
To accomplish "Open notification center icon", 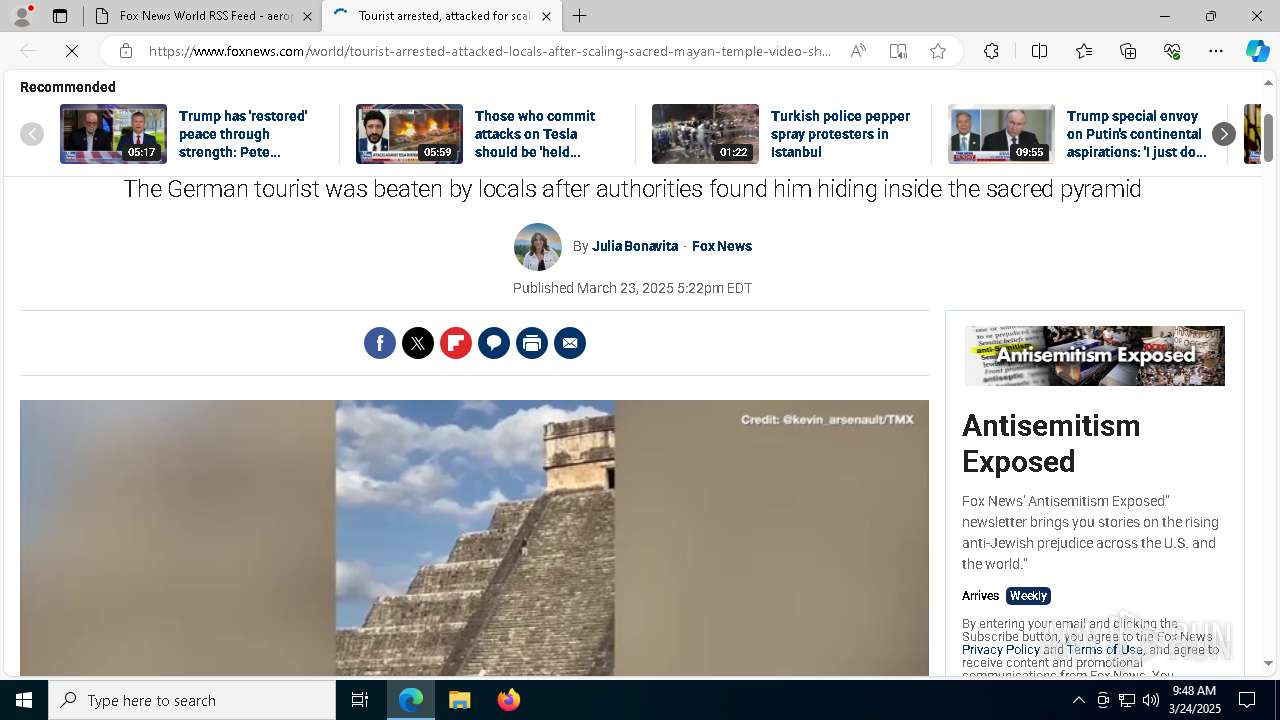I will pos(1247,700).
